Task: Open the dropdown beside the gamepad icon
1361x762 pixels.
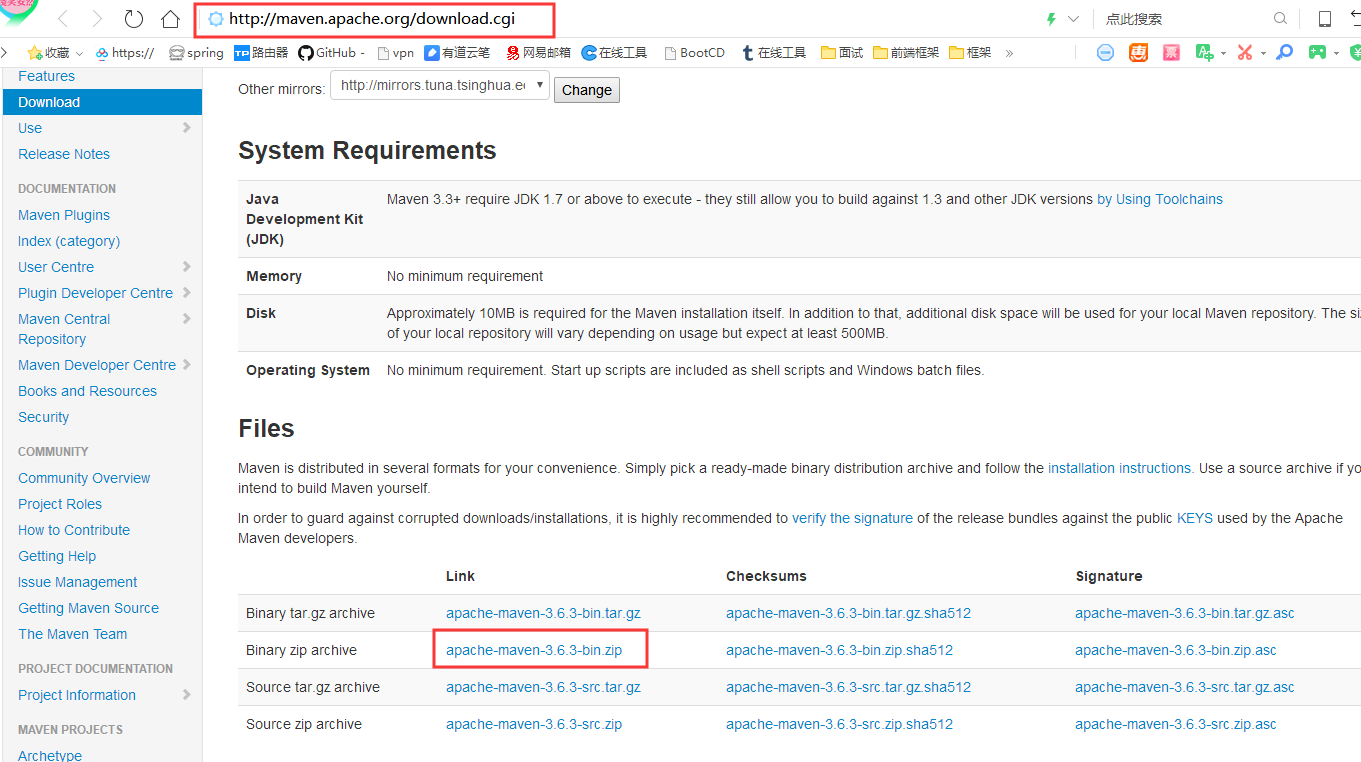Action: (1337, 54)
